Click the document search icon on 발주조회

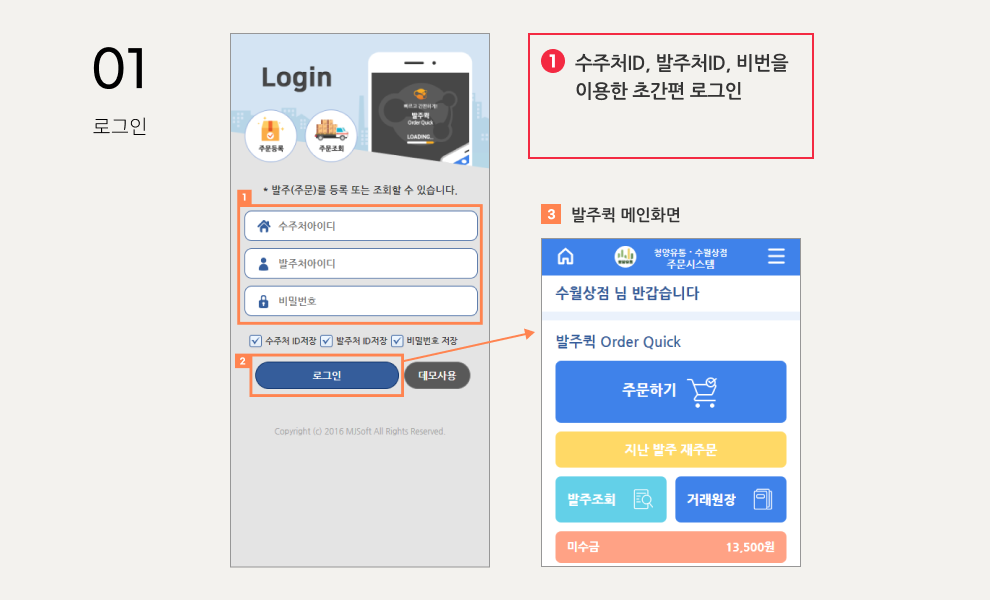pyautogui.click(x=643, y=499)
